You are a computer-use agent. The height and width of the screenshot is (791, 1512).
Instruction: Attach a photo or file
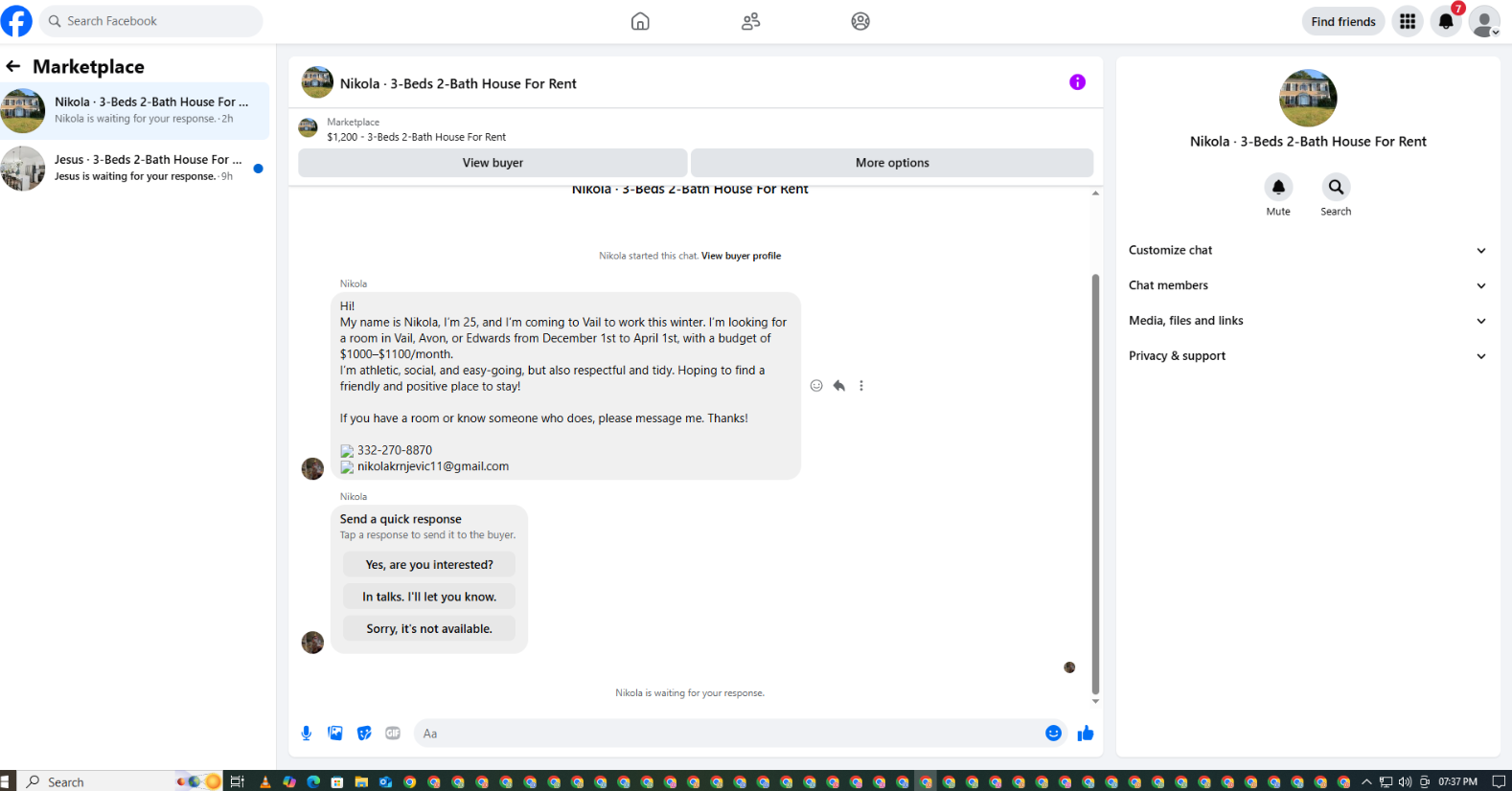[x=335, y=734]
